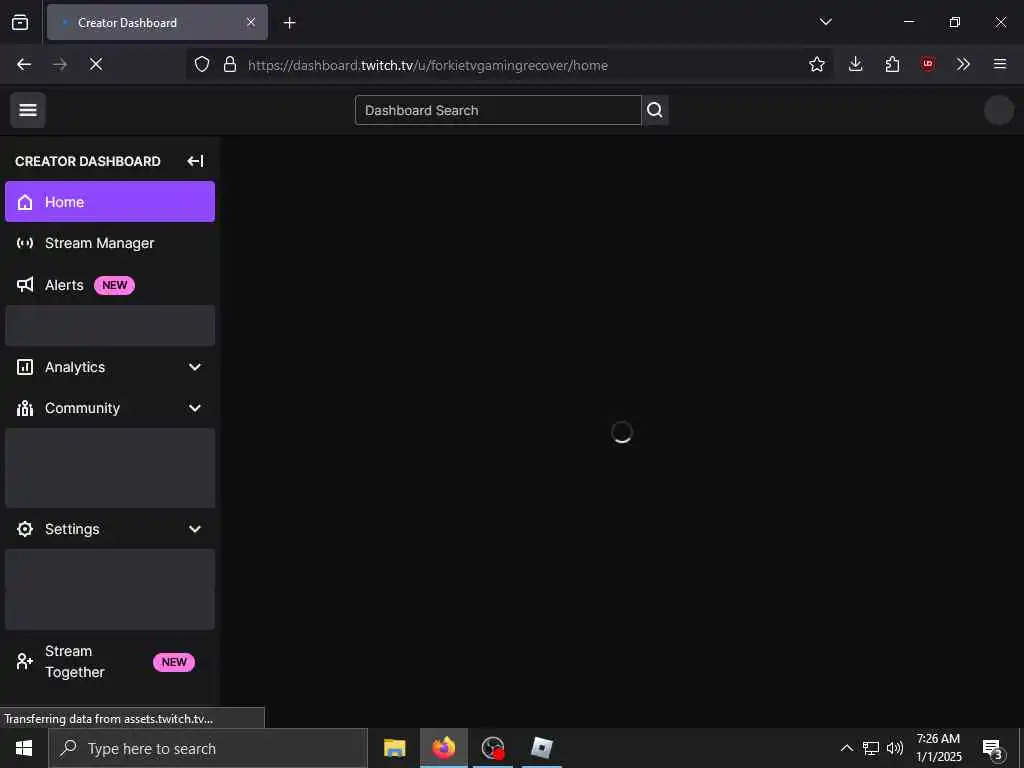Open Firefox application menu
The height and width of the screenshot is (768, 1024).
[1000, 64]
